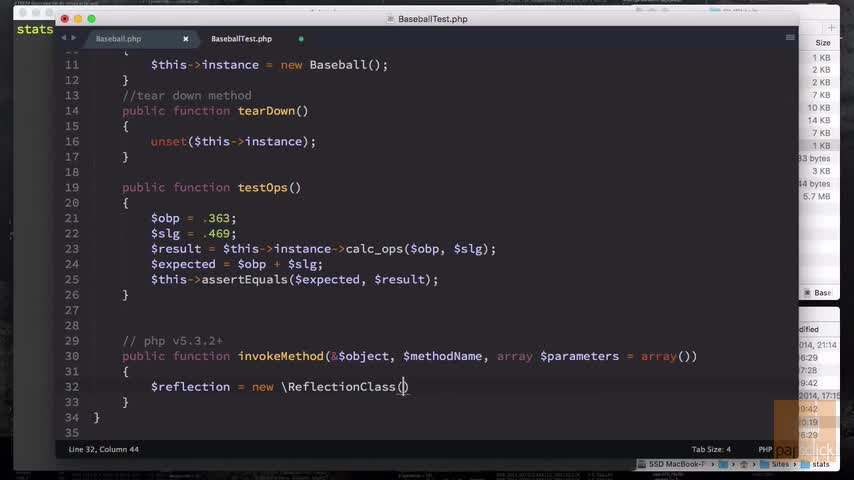The width and height of the screenshot is (854, 480).
Task: Click the stats title in the terminal window behind
Action: 35,29
